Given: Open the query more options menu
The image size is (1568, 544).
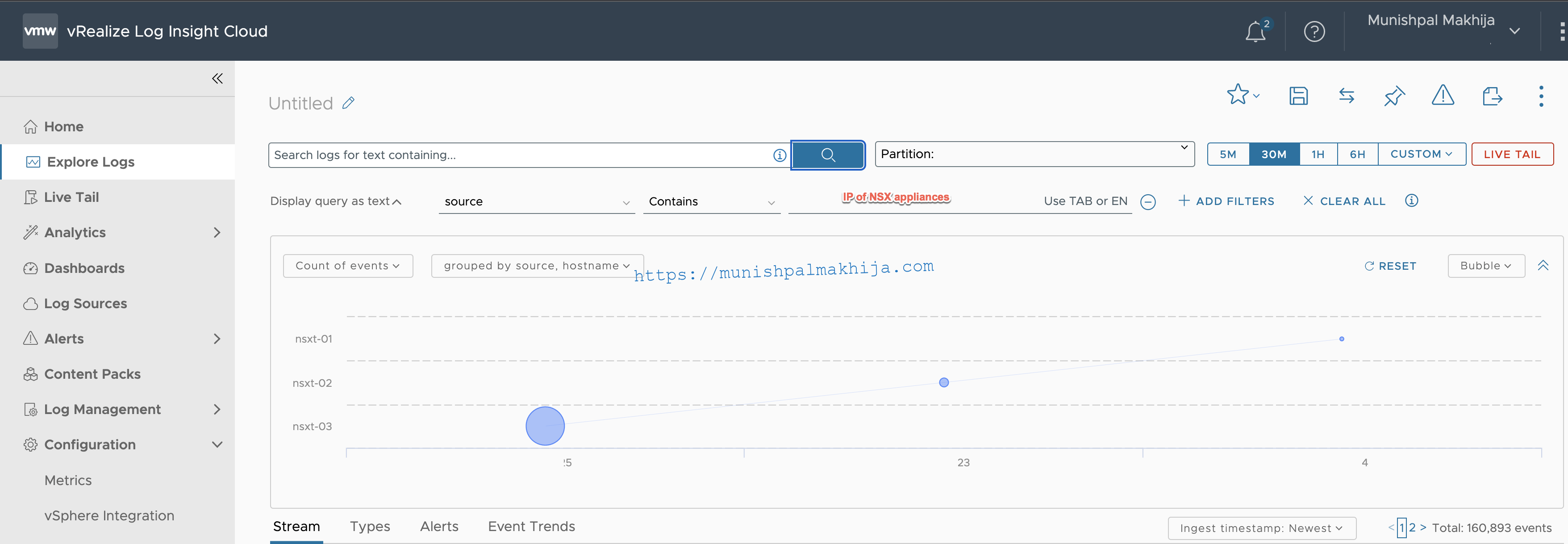Looking at the screenshot, I should click(x=1541, y=96).
